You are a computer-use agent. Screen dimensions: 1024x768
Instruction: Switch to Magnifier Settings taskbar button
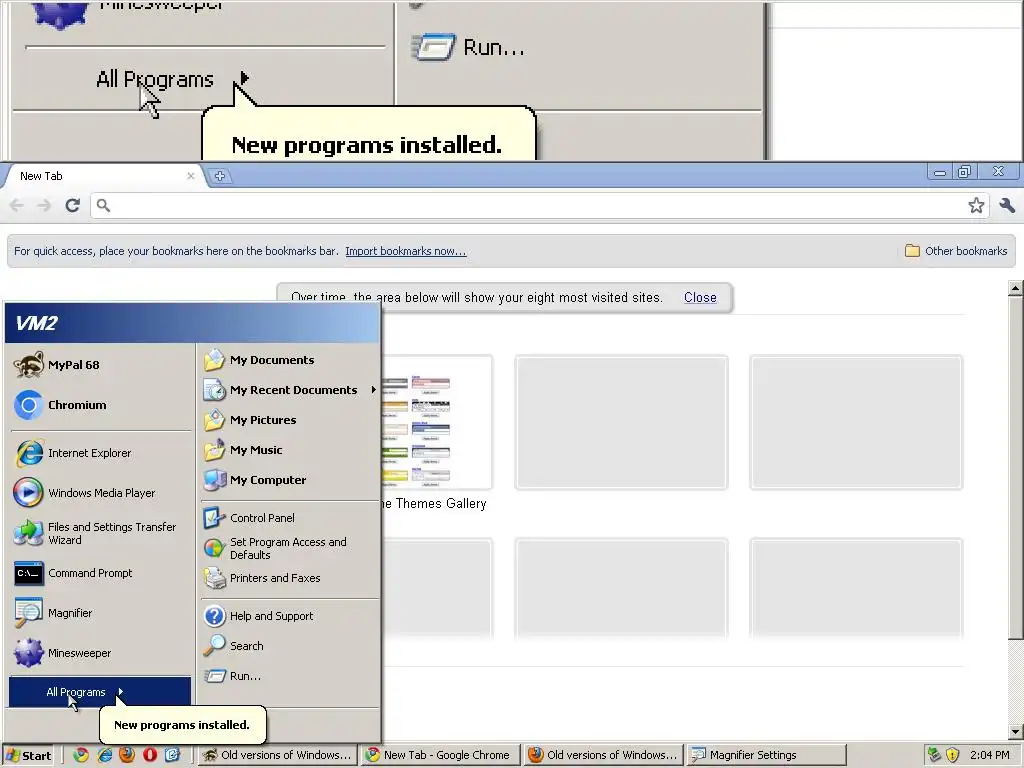[767, 755]
